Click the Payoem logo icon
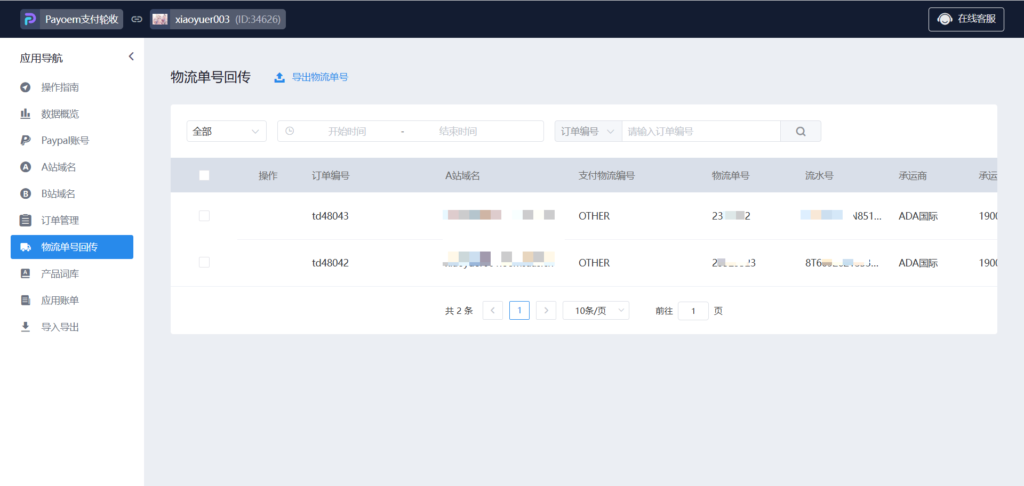The height and width of the screenshot is (486, 1024). pos(29,19)
